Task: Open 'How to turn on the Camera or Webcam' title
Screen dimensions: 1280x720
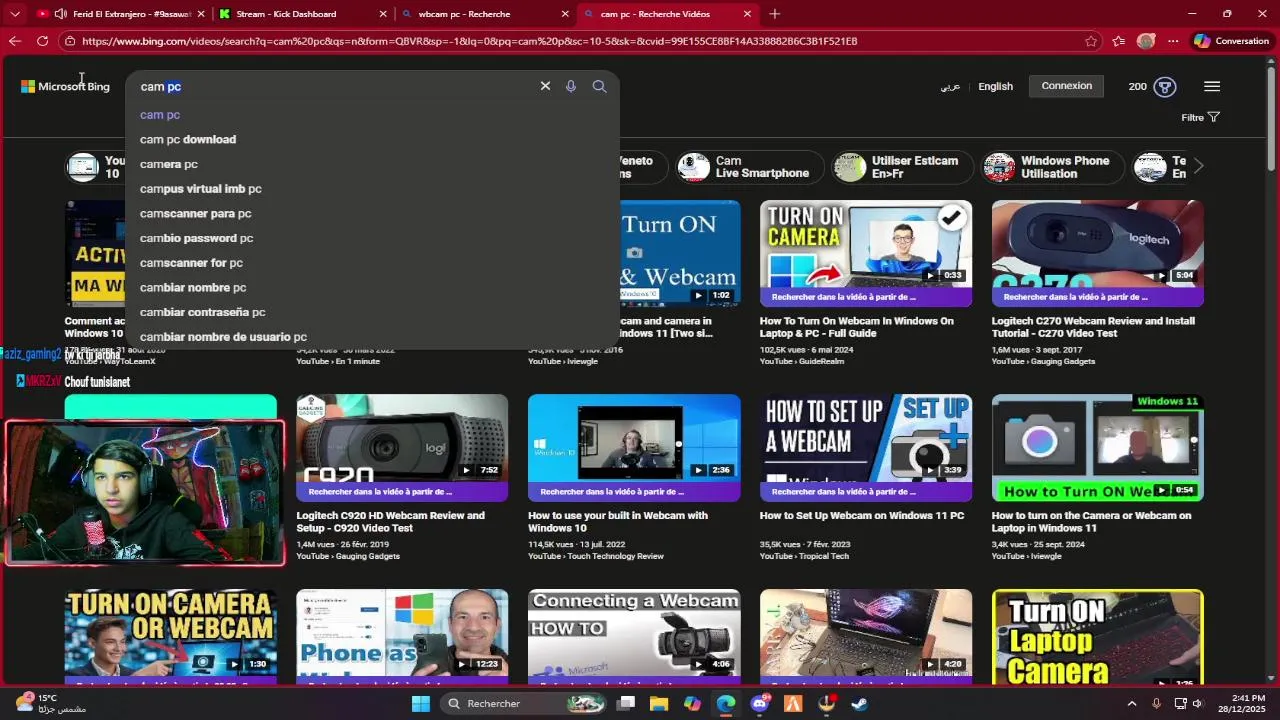Action: coord(1091,522)
